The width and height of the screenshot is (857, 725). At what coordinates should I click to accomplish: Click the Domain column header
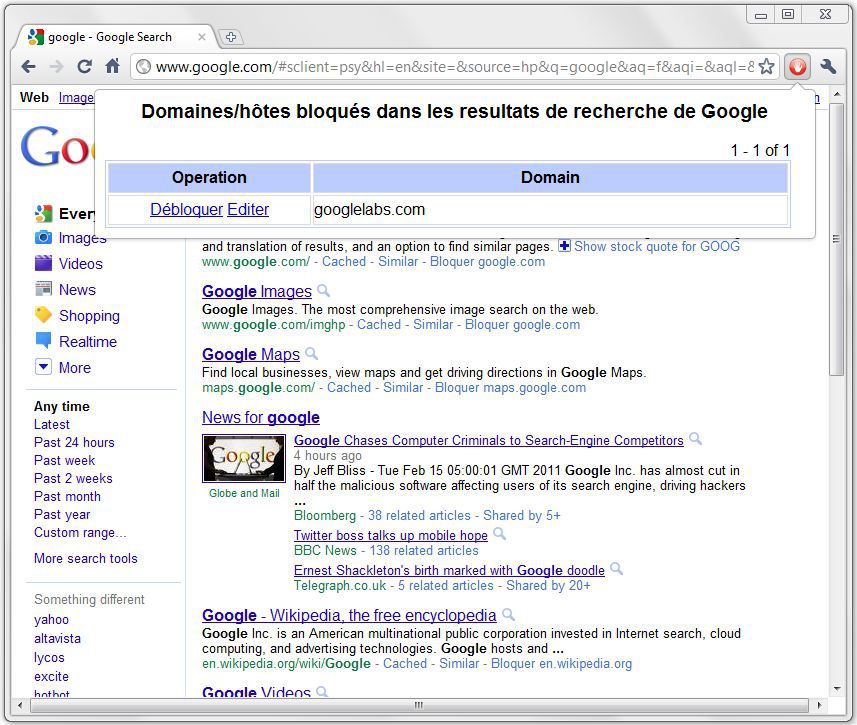point(550,178)
